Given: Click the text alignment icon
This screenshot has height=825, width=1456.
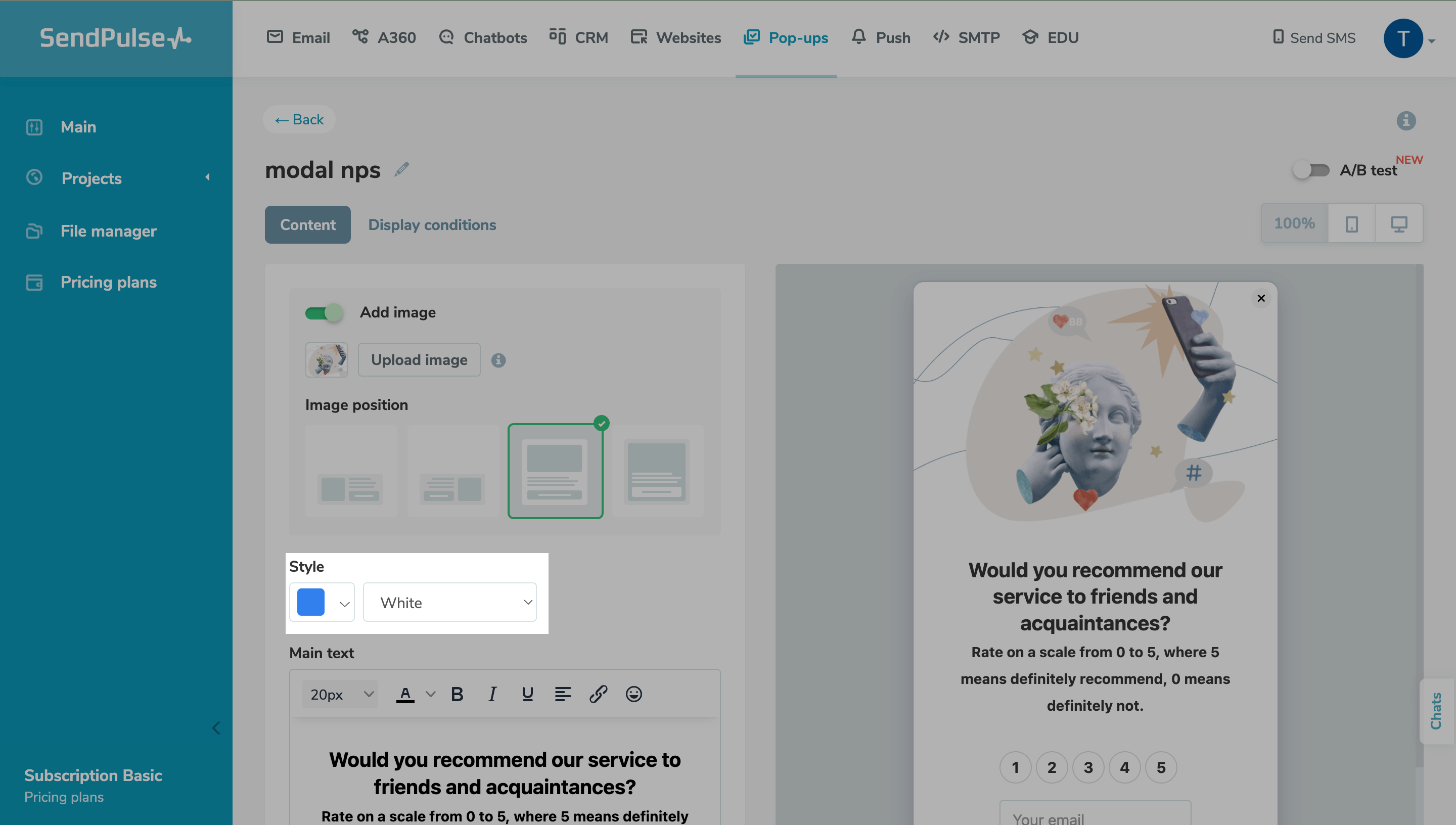Looking at the screenshot, I should (x=562, y=694).
